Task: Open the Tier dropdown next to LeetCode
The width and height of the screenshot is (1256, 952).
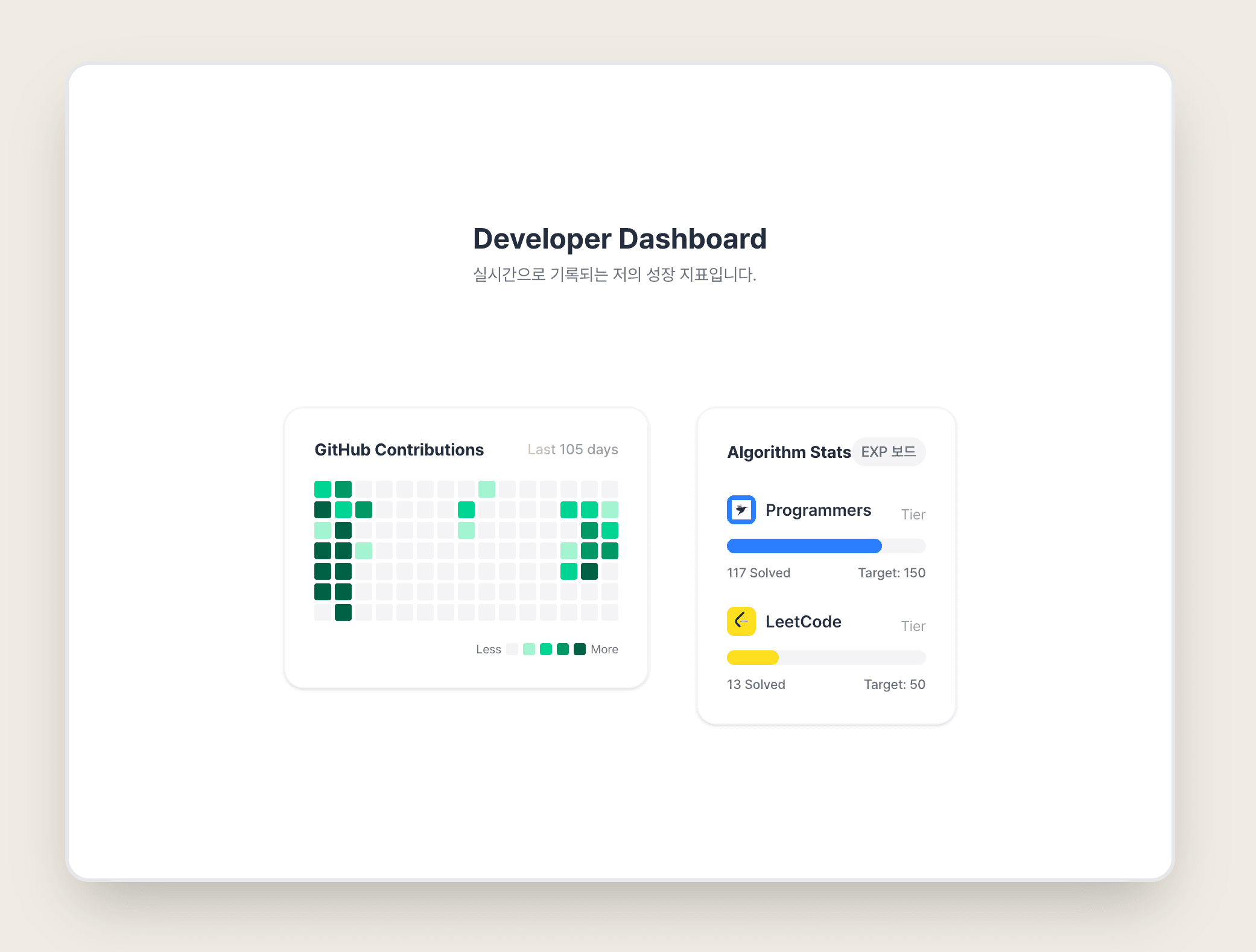Action: pyautogui.click(x=913, y=626)
